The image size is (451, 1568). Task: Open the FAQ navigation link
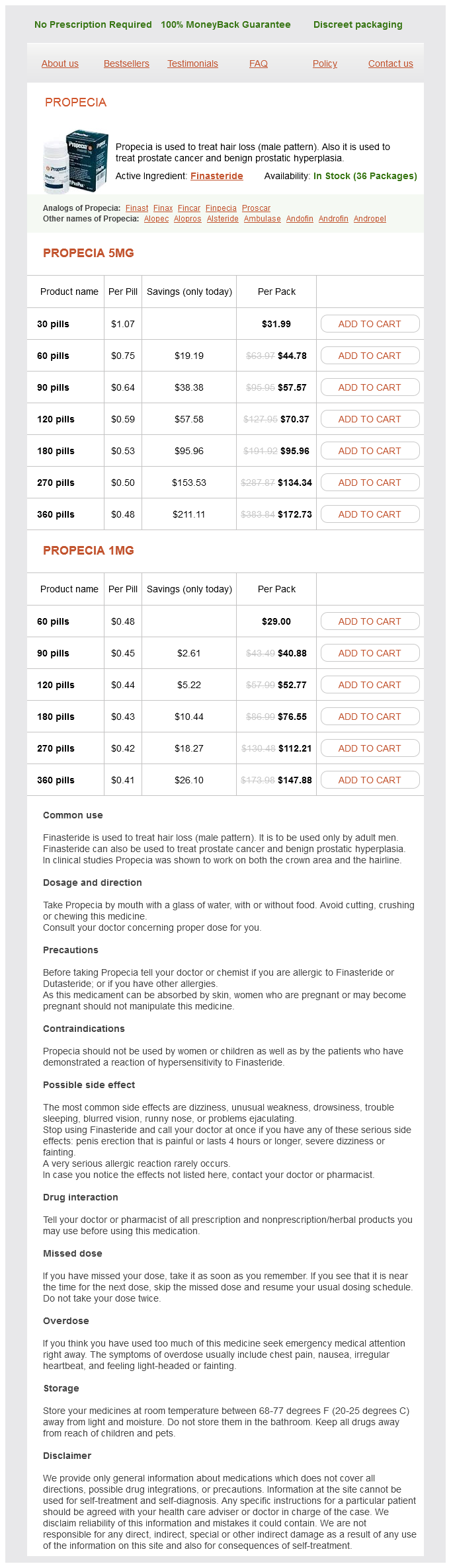coord(259,64)
